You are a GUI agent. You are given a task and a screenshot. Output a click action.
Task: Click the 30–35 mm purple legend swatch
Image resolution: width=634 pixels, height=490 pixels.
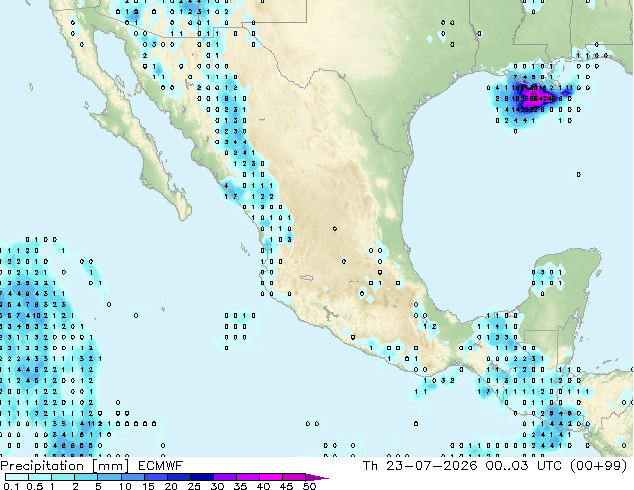225,477
